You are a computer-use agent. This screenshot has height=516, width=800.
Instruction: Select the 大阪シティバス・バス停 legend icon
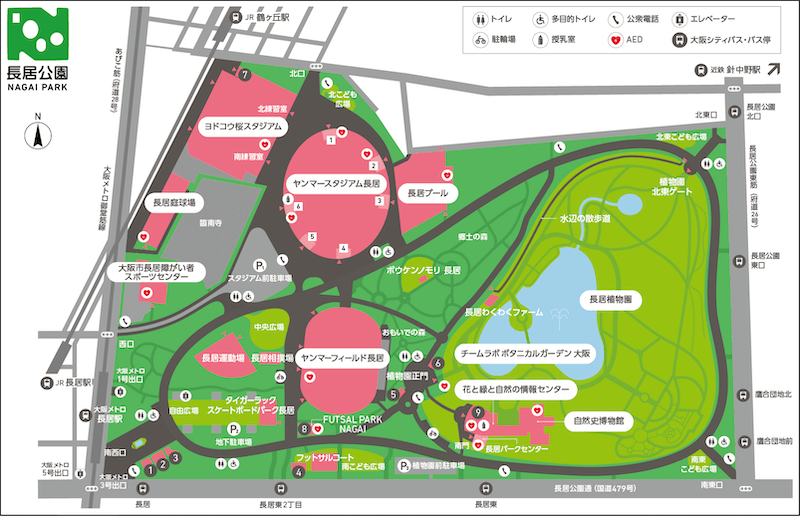click(679, 40)
